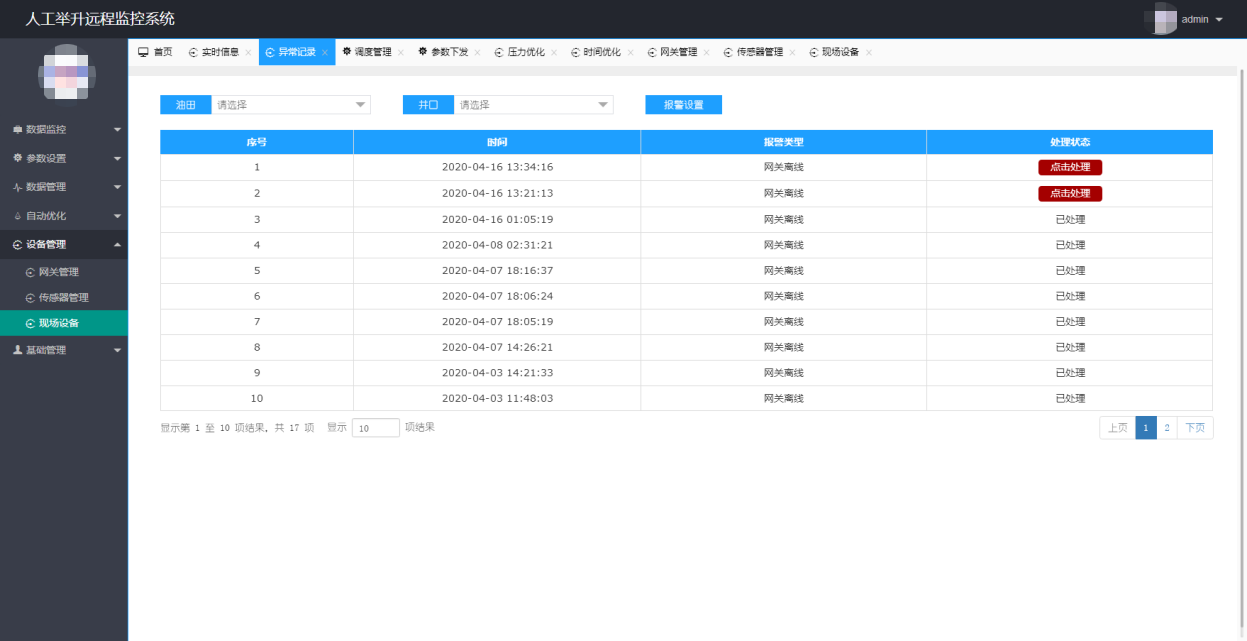This screenshot has width=1247, height=641.
Task: Go to page 2 of results
Action: (x=1166, y=428)
